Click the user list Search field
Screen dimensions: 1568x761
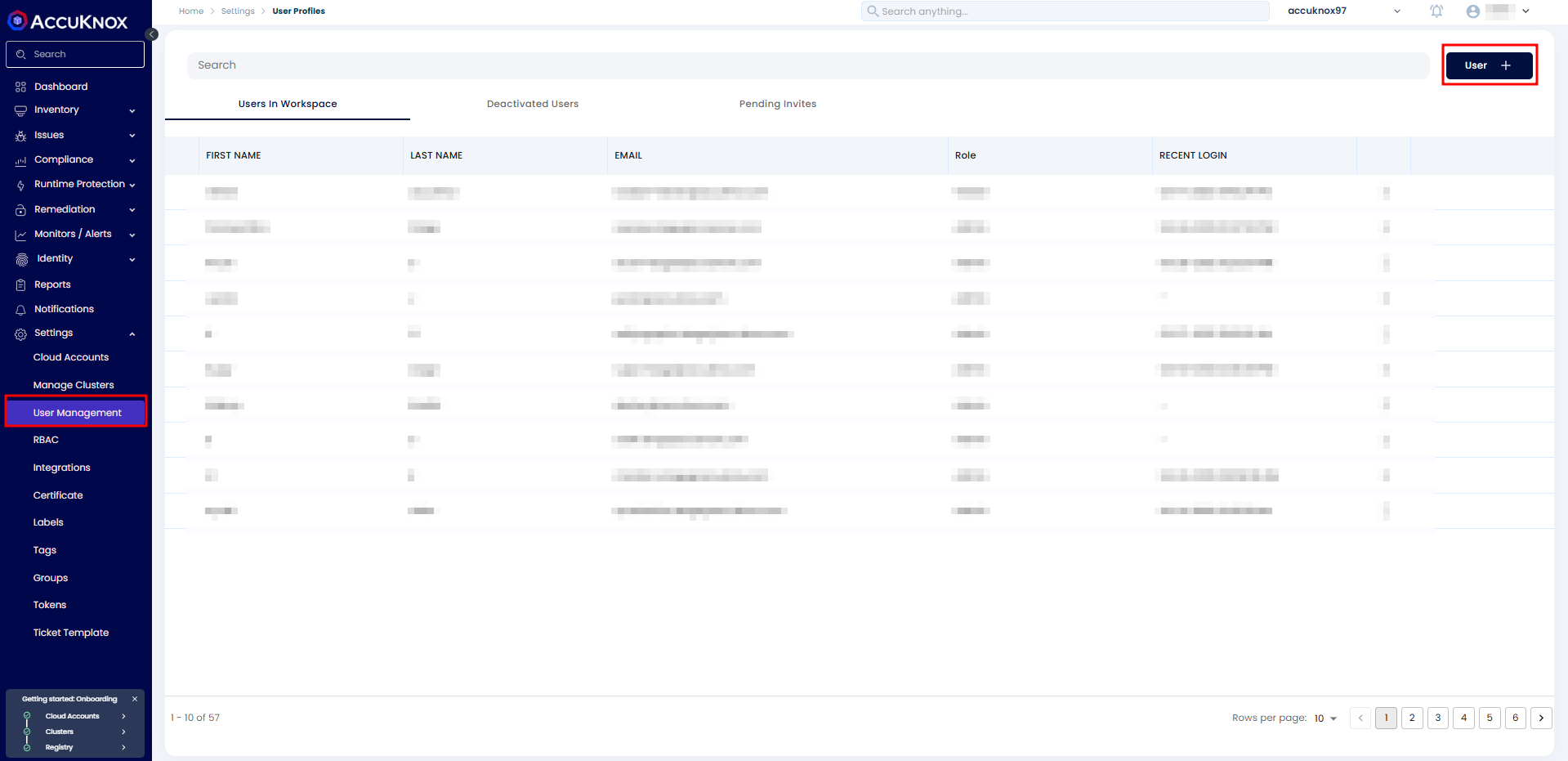[x=808, y=65]
